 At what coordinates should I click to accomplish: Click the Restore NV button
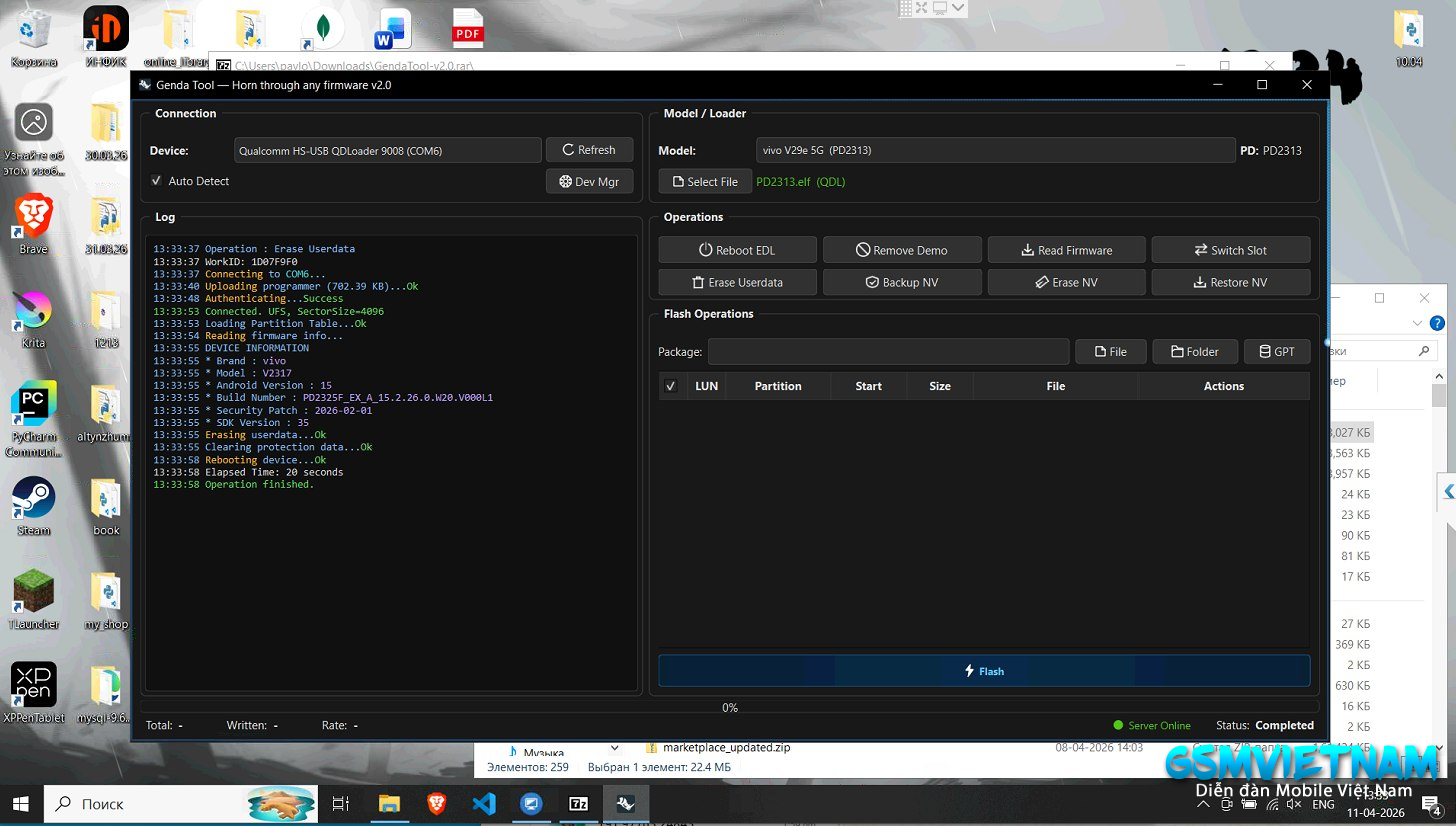pyautogui.click(x=1230, y=282)
